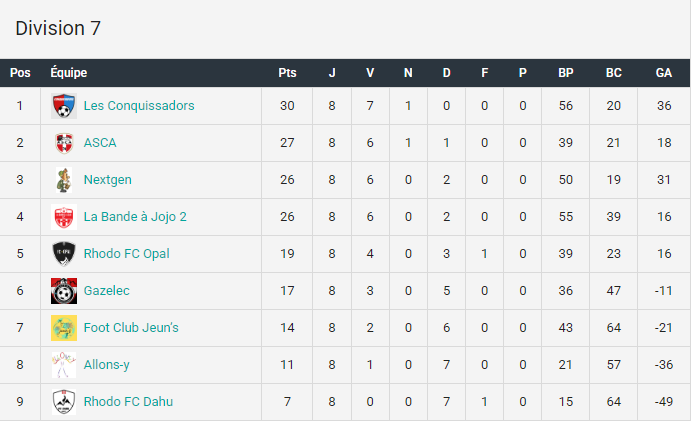Viewport: 692px width, 425px height.
Task: Click the Division 7 heading
Action: click(x=58, y=28)
